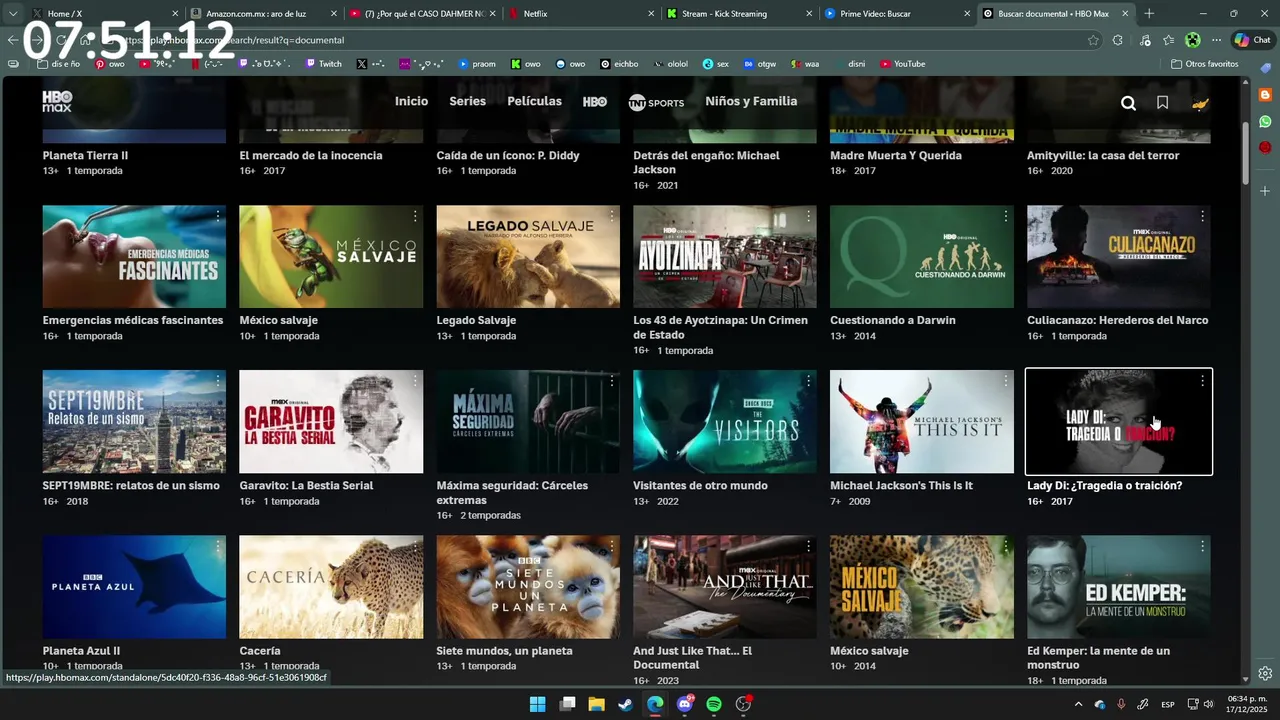This screenshot has width=1280, height=720.
Task: Show hidden system tray icons
Action: pos(1078,705)
